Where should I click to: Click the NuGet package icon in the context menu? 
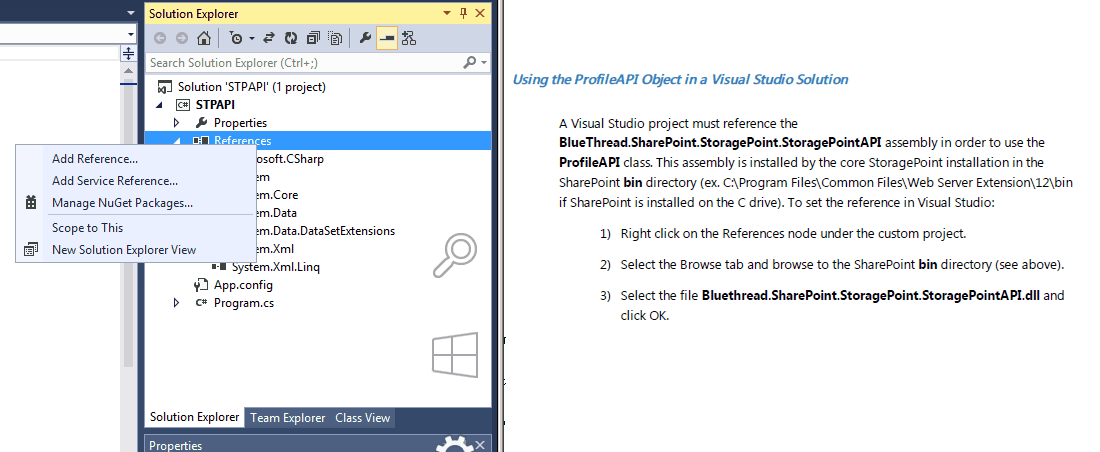point(30,203)
